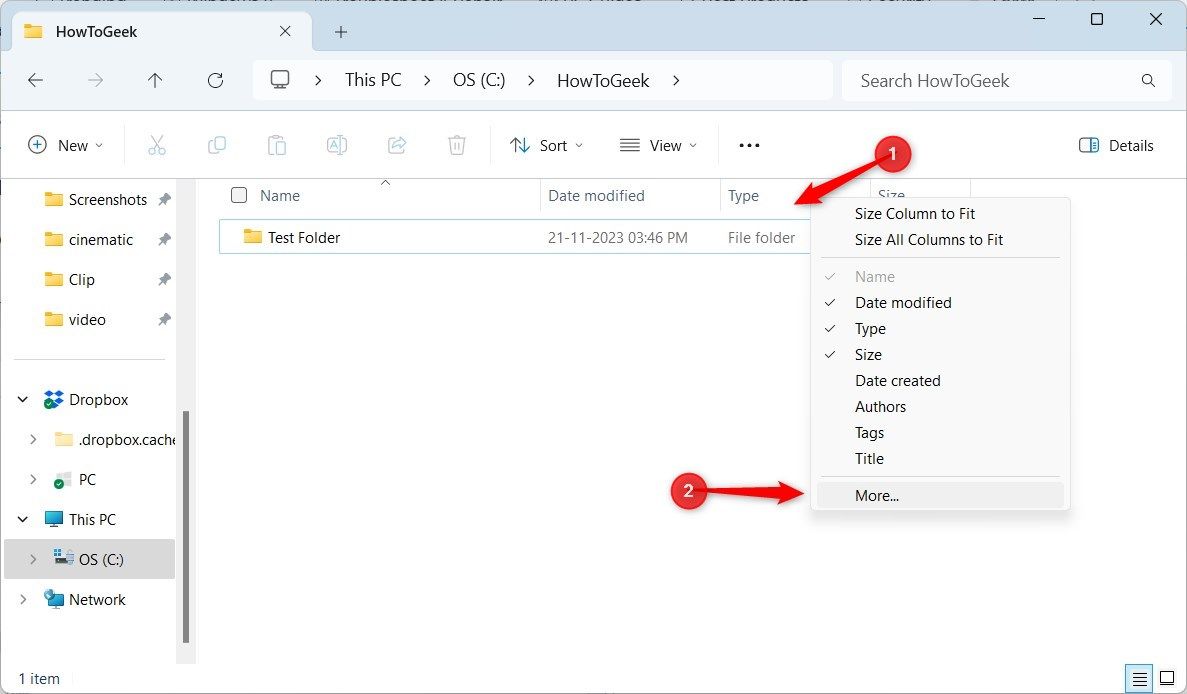Image resolution: width=1187 pixels, height=694 pixels.
Task: Sort by the Type column header
Action: [x=743, y=195]
